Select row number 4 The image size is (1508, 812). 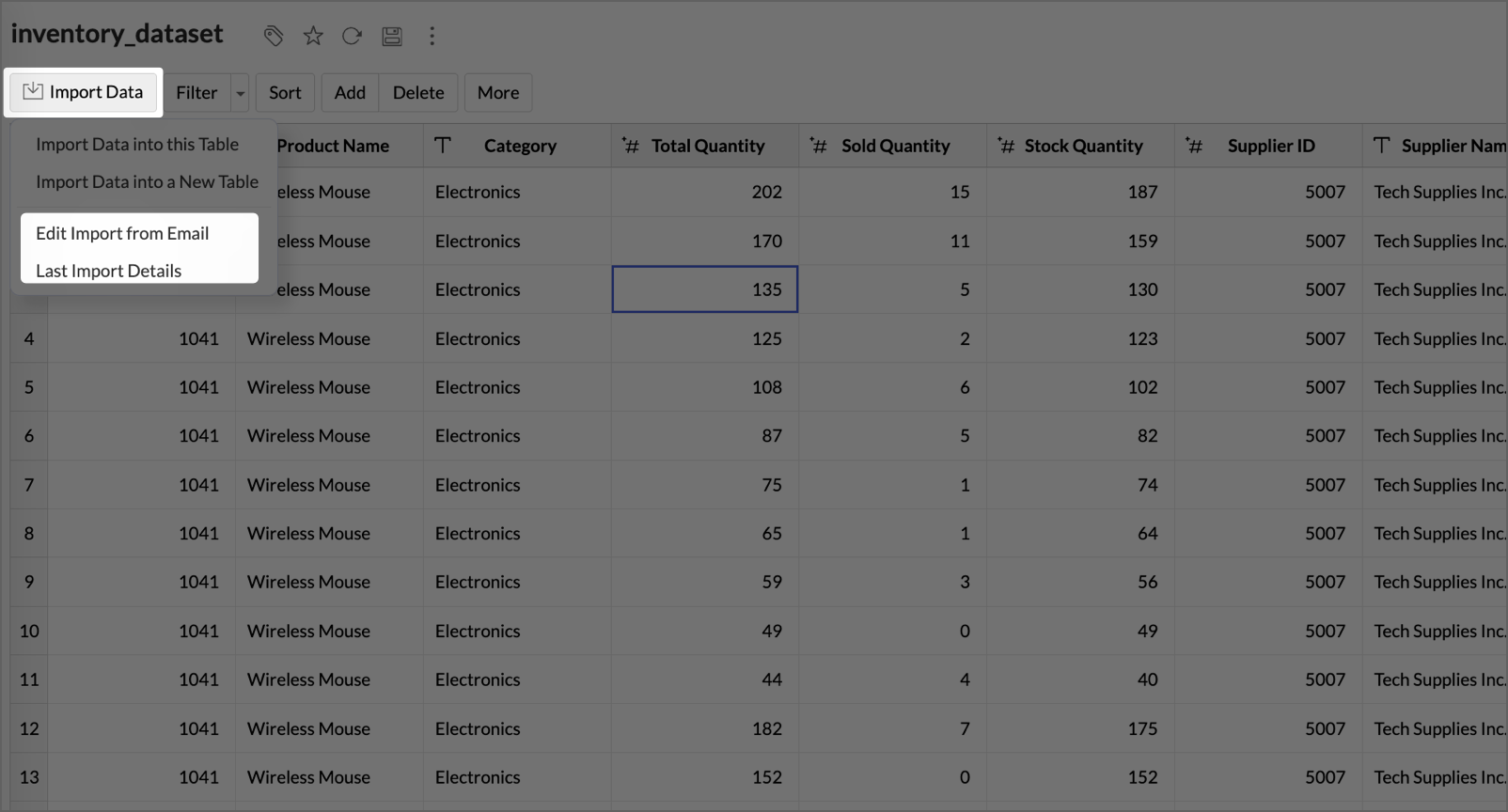point(29,338)
